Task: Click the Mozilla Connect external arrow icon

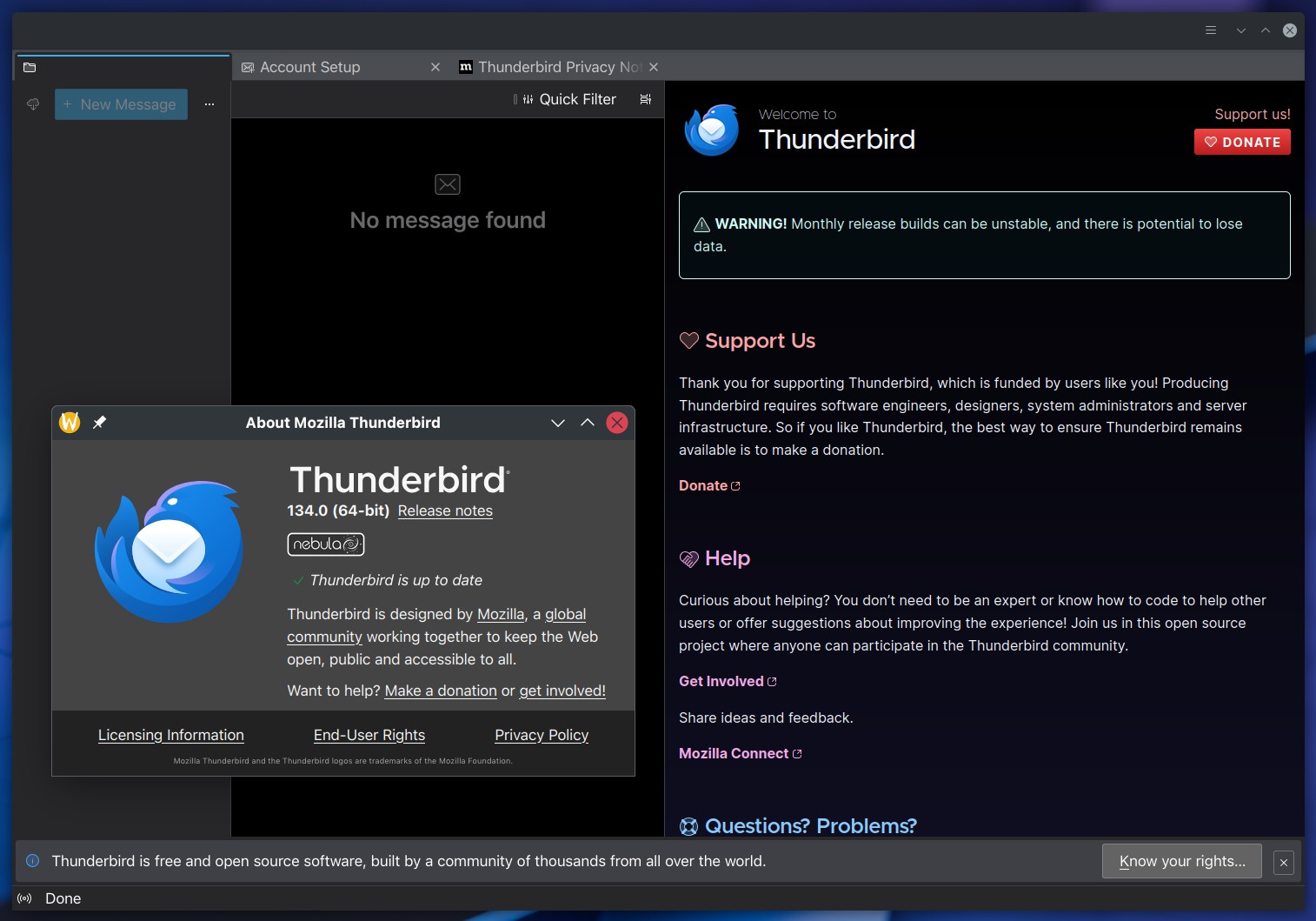Action: (797, 754)
